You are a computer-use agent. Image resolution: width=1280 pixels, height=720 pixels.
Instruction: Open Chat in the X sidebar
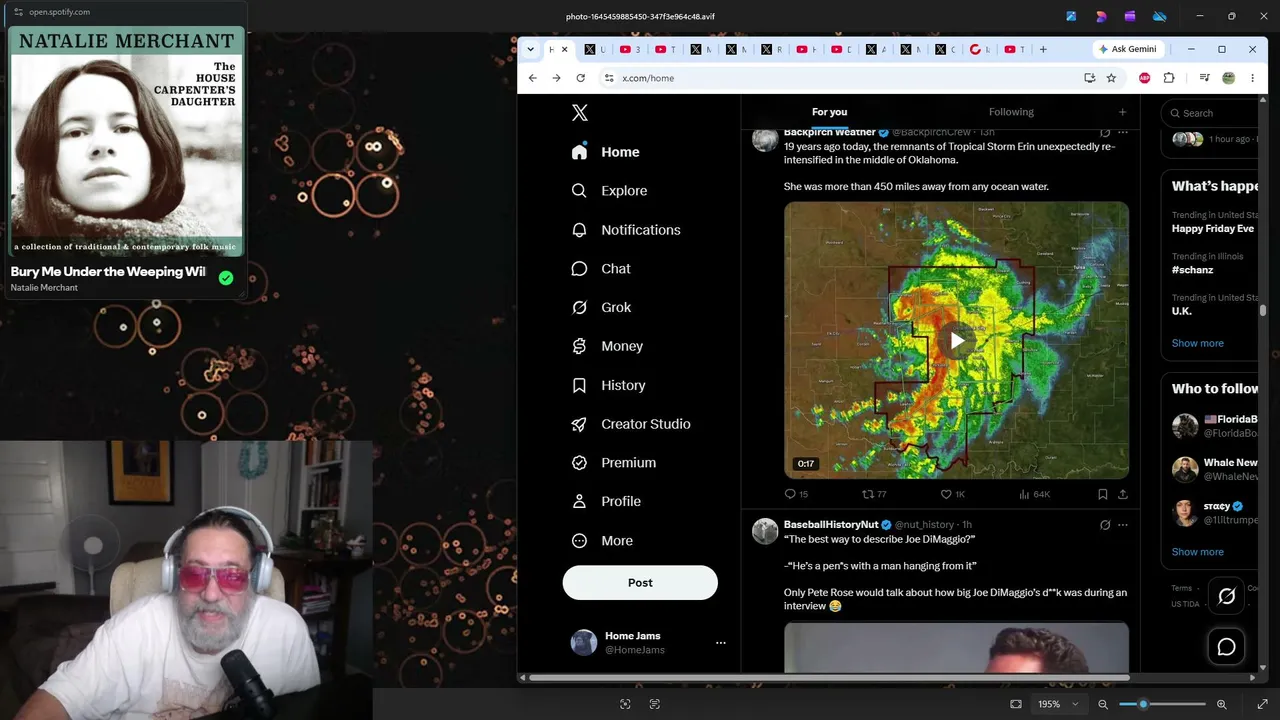(601, 269)
